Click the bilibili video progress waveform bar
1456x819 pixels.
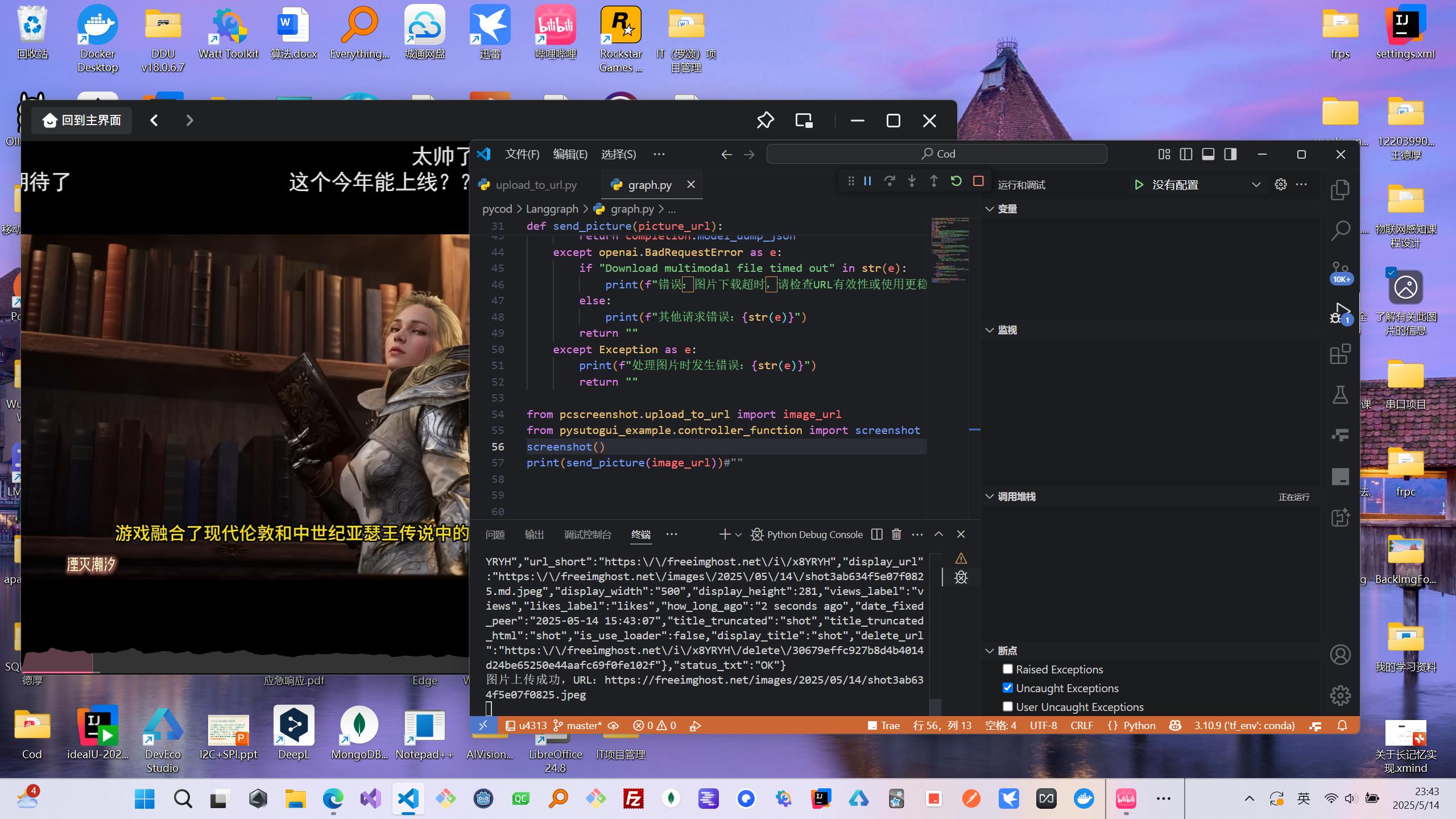click(x=245, y=661)
